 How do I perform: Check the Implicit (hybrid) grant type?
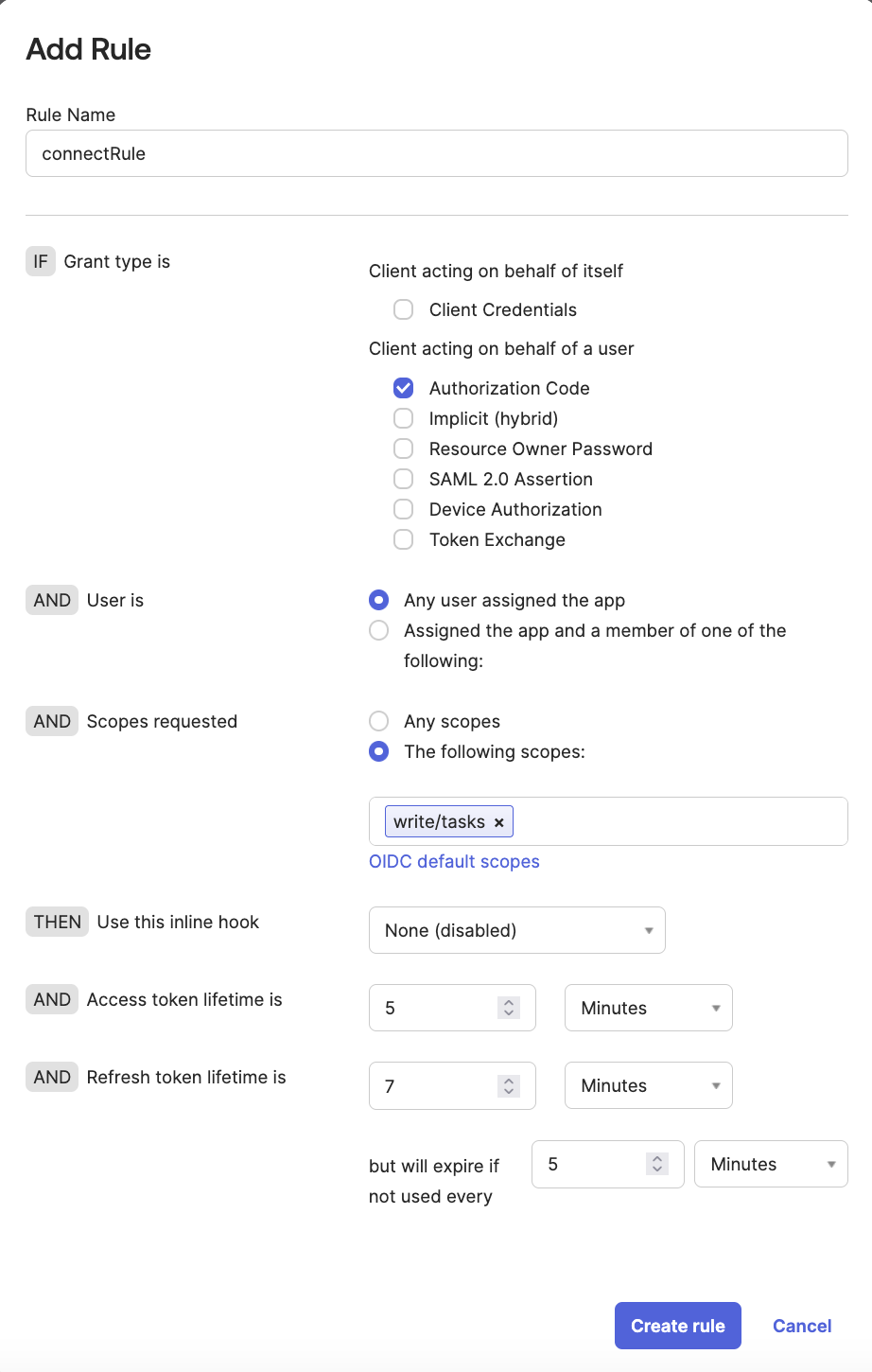[x=403, y=418]
